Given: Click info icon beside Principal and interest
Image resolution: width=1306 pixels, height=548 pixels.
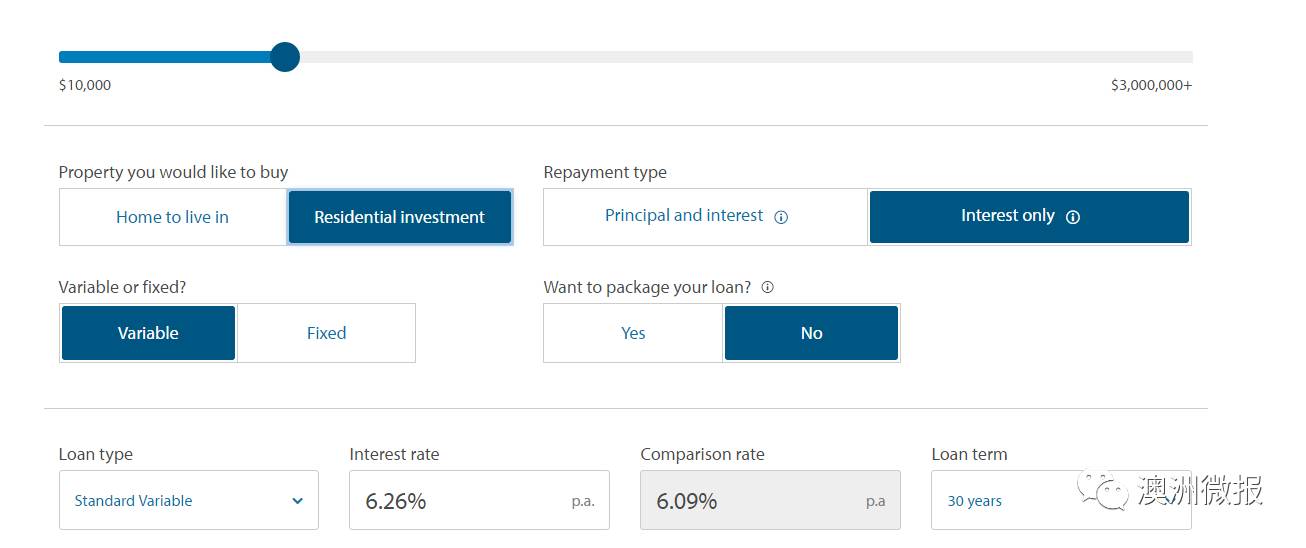Looking at the screenshot, I should click(782, 217).
